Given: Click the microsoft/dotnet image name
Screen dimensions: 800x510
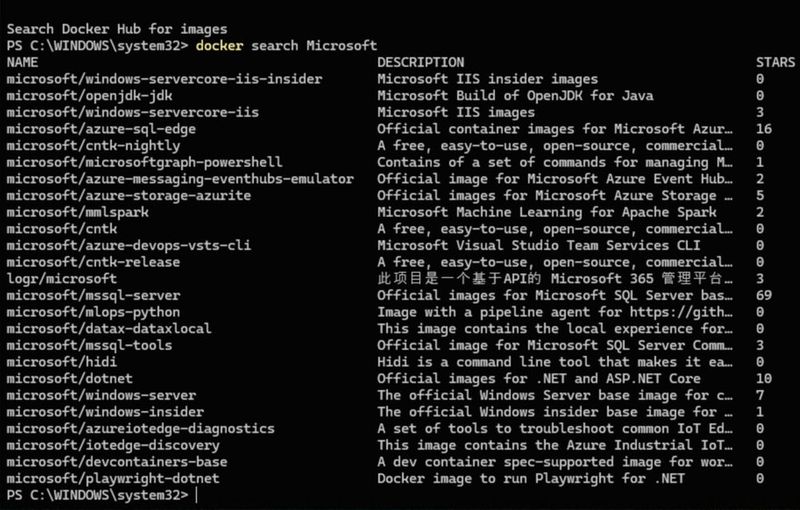Looking at the screenshot, I should tap(68, 379).
